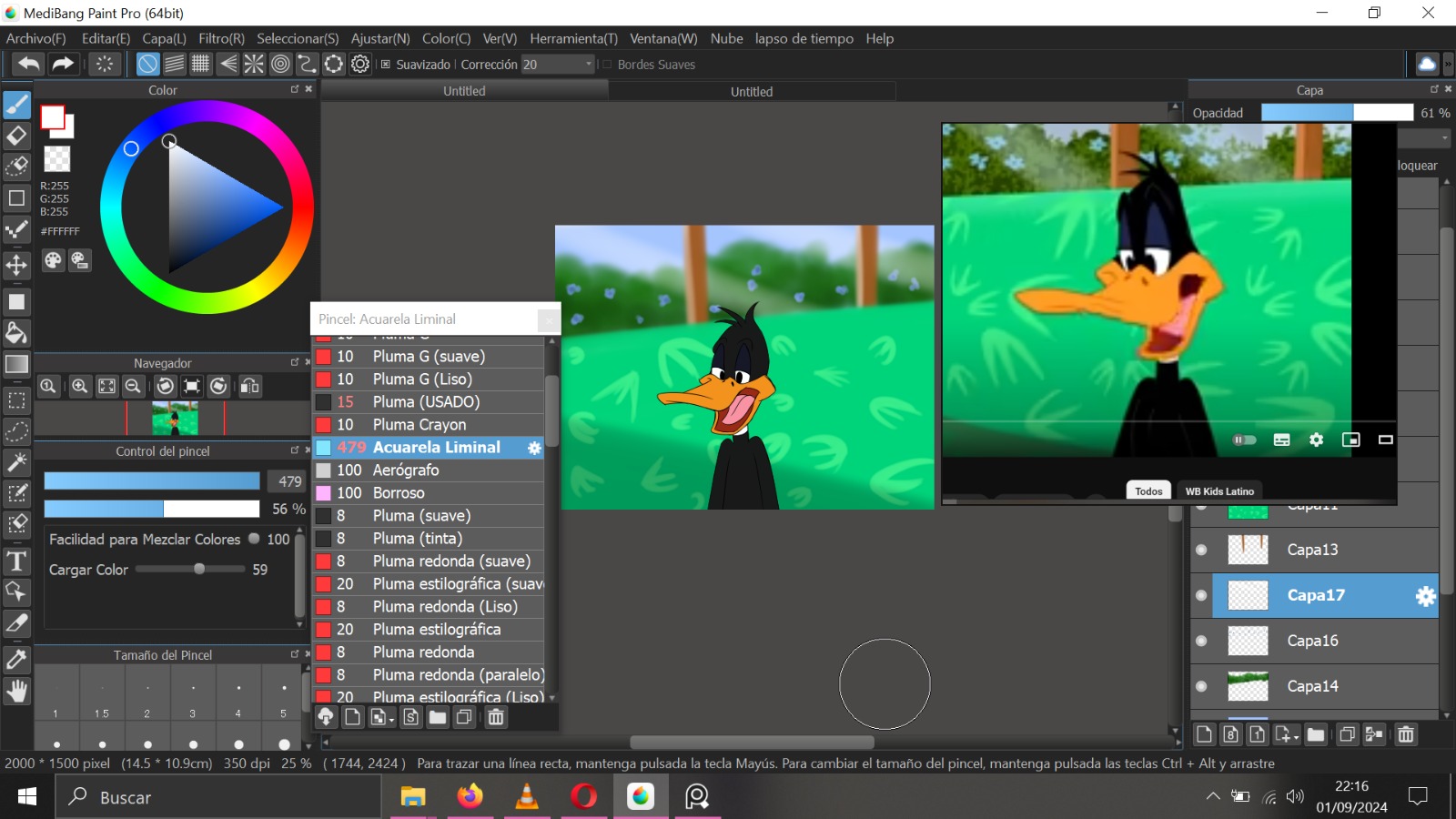Viewport: 1456px width, 819px height.
Task: Expand the top-right toolbar chevron
Action: tap(1448, 64)
